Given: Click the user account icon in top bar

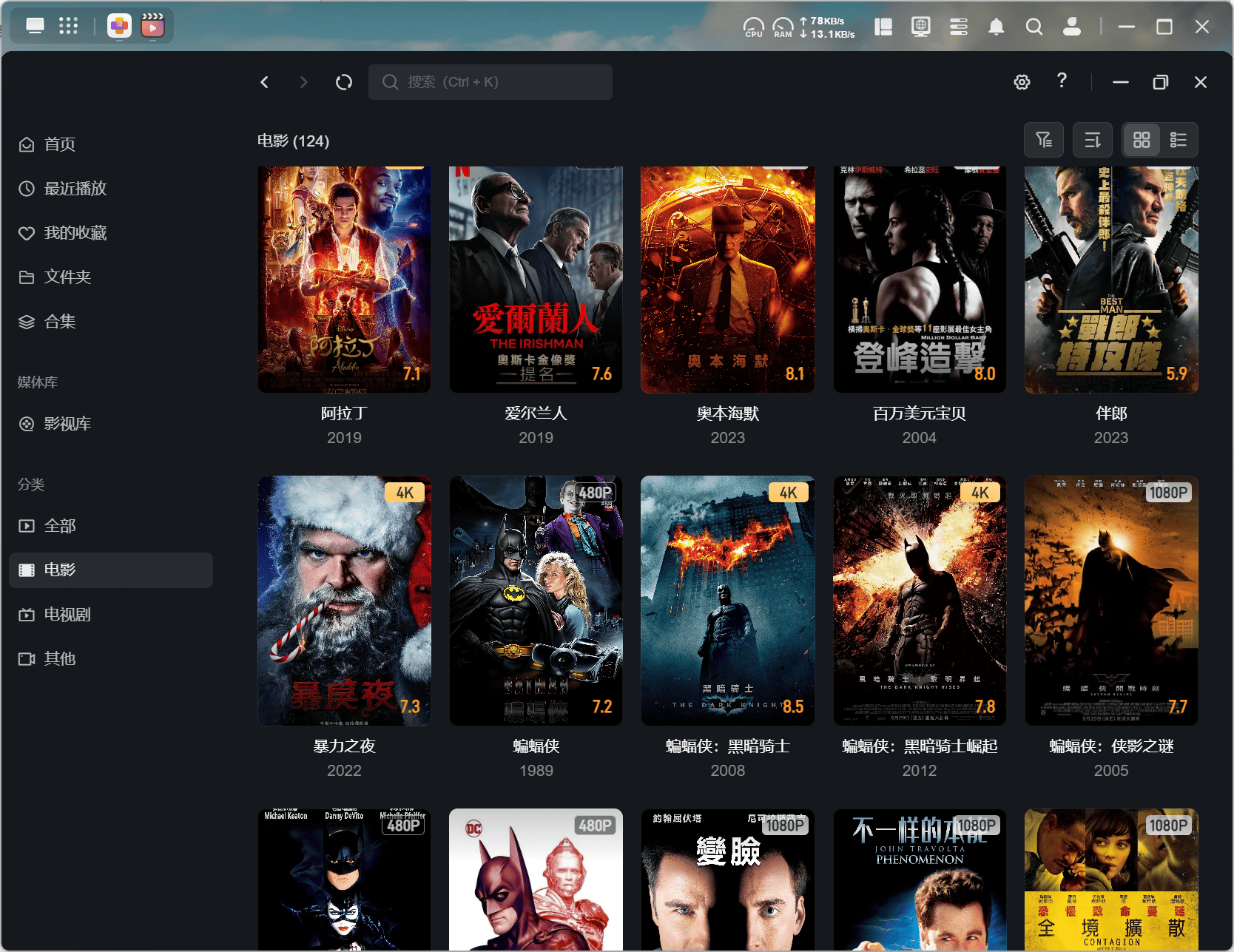Looking at the screenshot, I should [x=1071, y=27].
